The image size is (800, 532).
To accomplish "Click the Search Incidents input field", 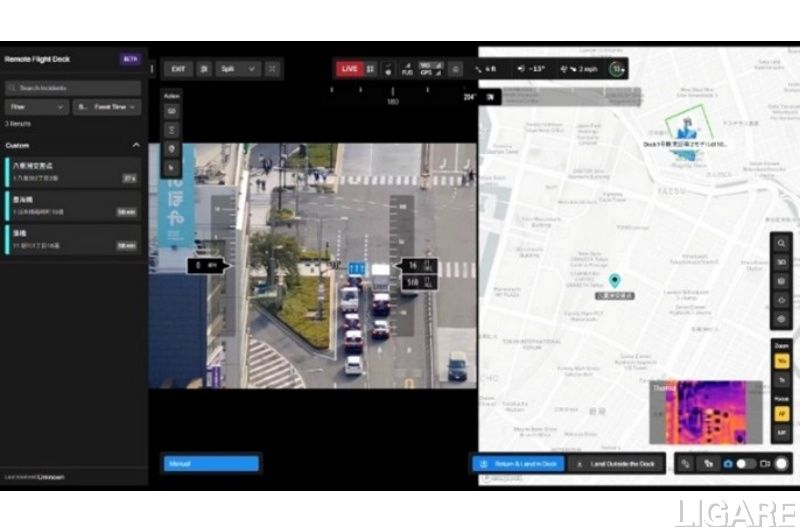I will coord(73,88).
